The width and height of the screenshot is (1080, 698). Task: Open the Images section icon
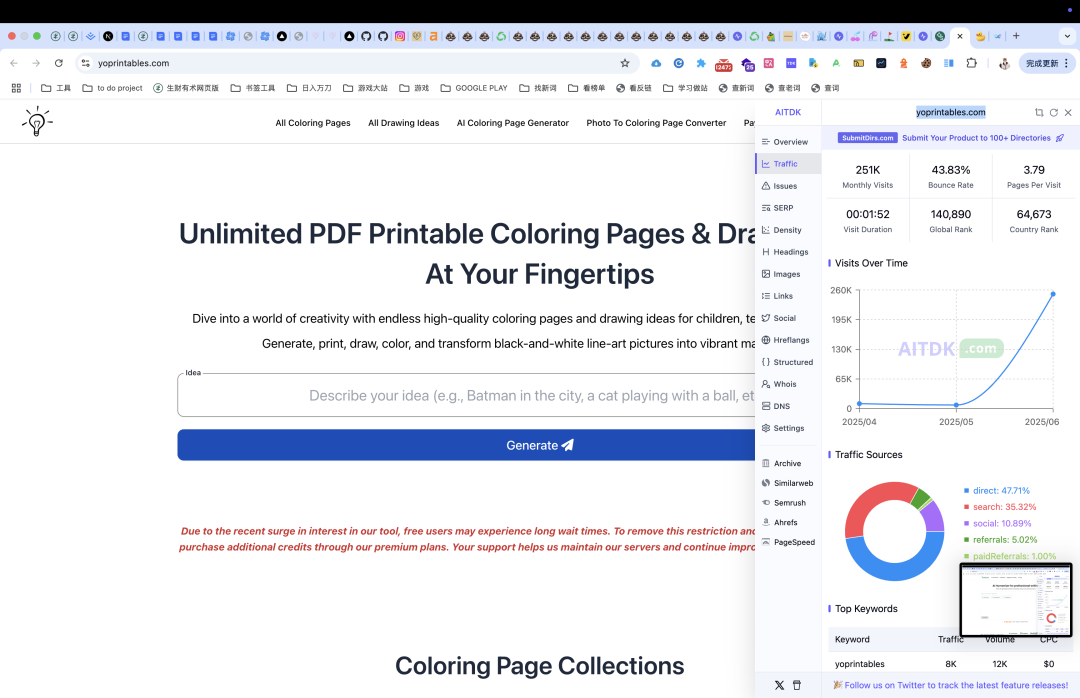(x=766, y=274)
